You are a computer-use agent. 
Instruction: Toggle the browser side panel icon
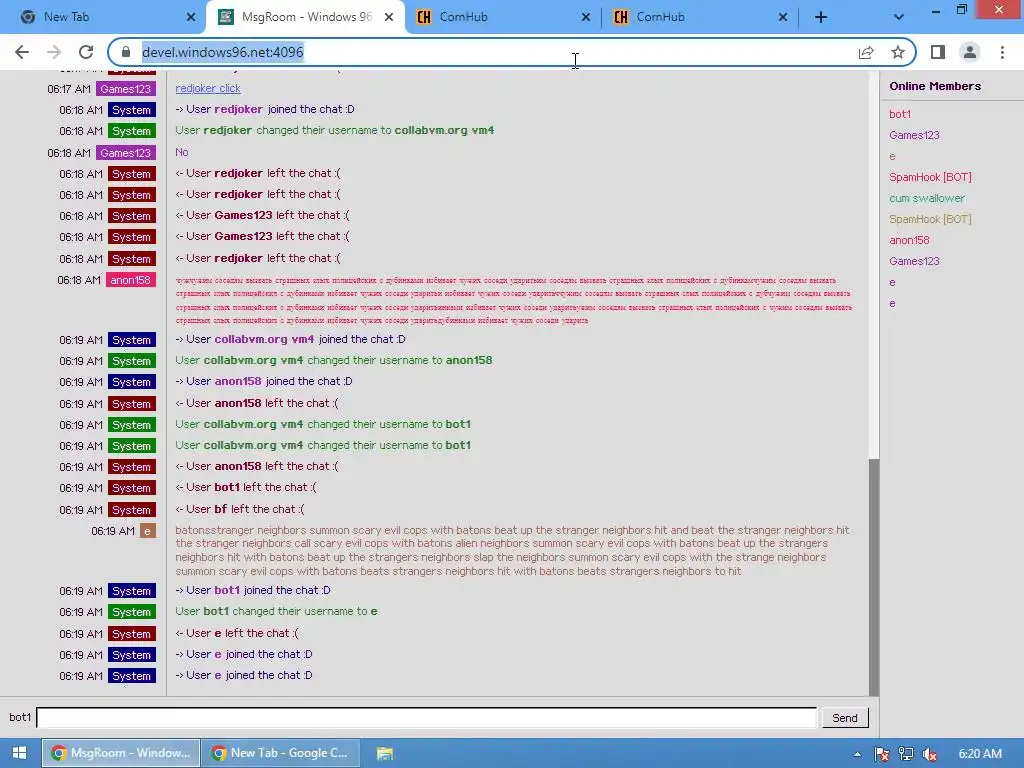click(x=938, y=52)
